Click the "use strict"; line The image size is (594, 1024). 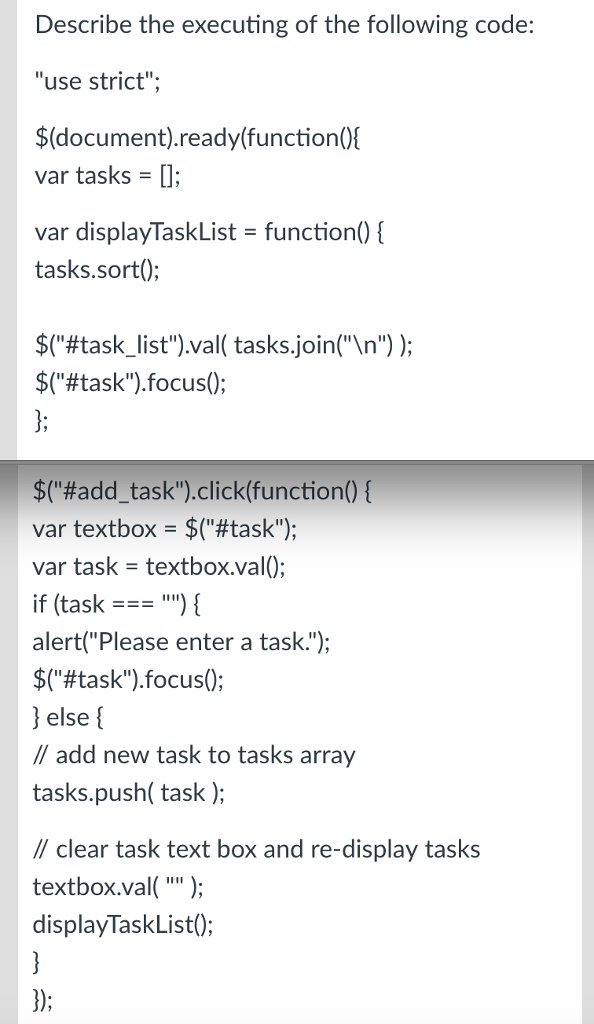[x=97, y=82]
